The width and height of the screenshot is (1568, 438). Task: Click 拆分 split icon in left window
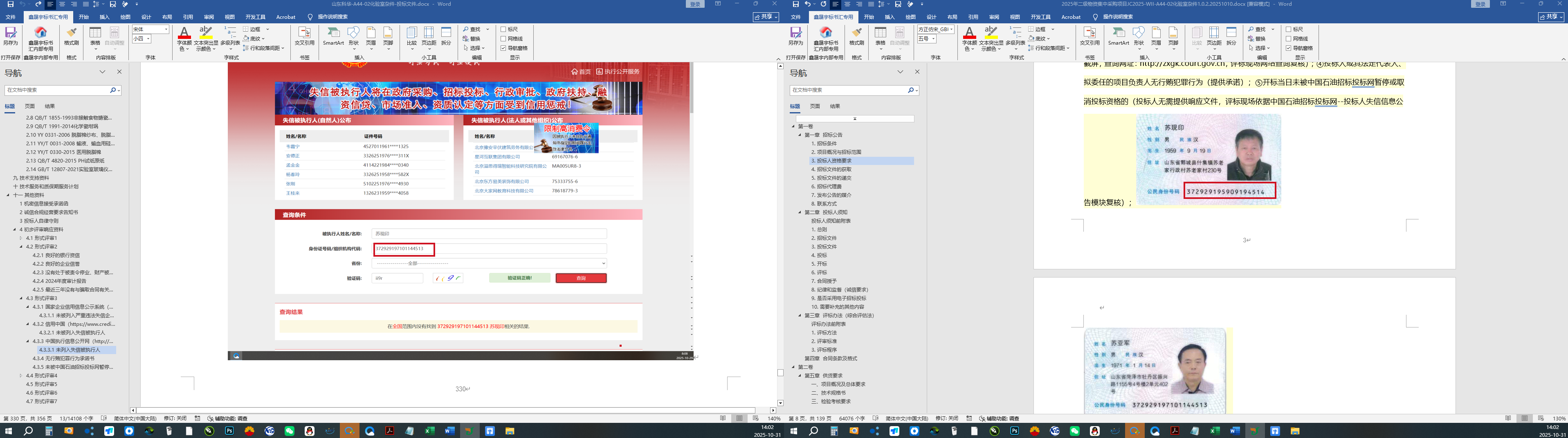click(x=446, y=36)
